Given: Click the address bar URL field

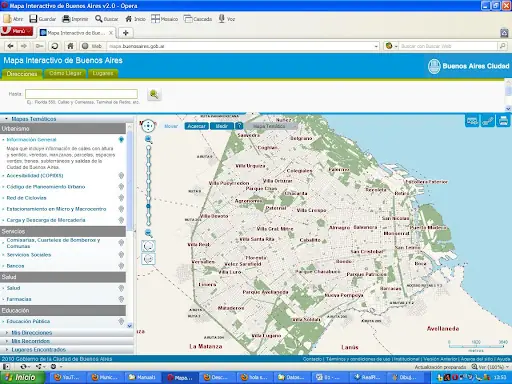Looking at the screenshot, I should 240,46.
